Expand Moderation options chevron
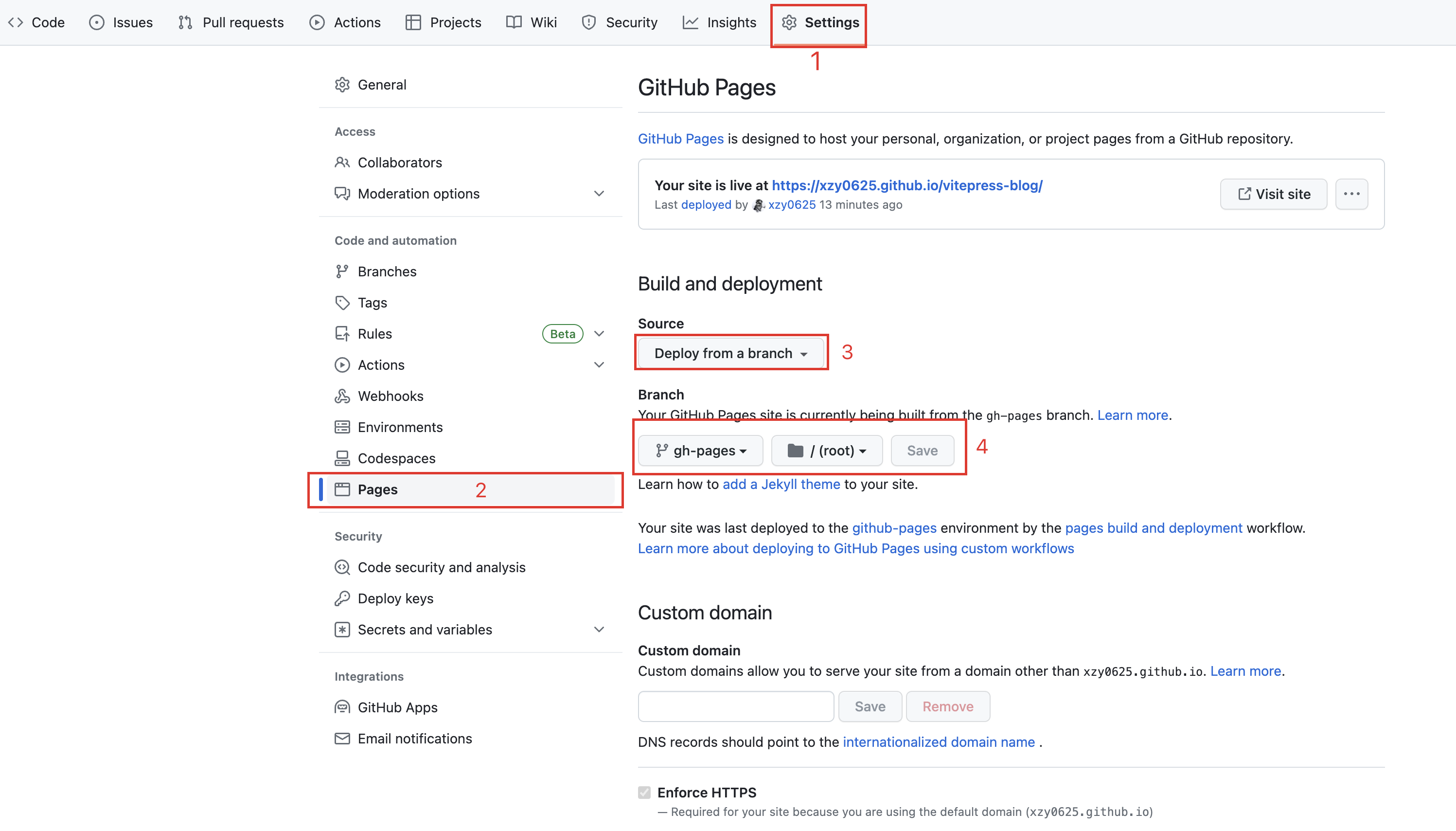Screen dimensions: 1456x831 [599, 194]
